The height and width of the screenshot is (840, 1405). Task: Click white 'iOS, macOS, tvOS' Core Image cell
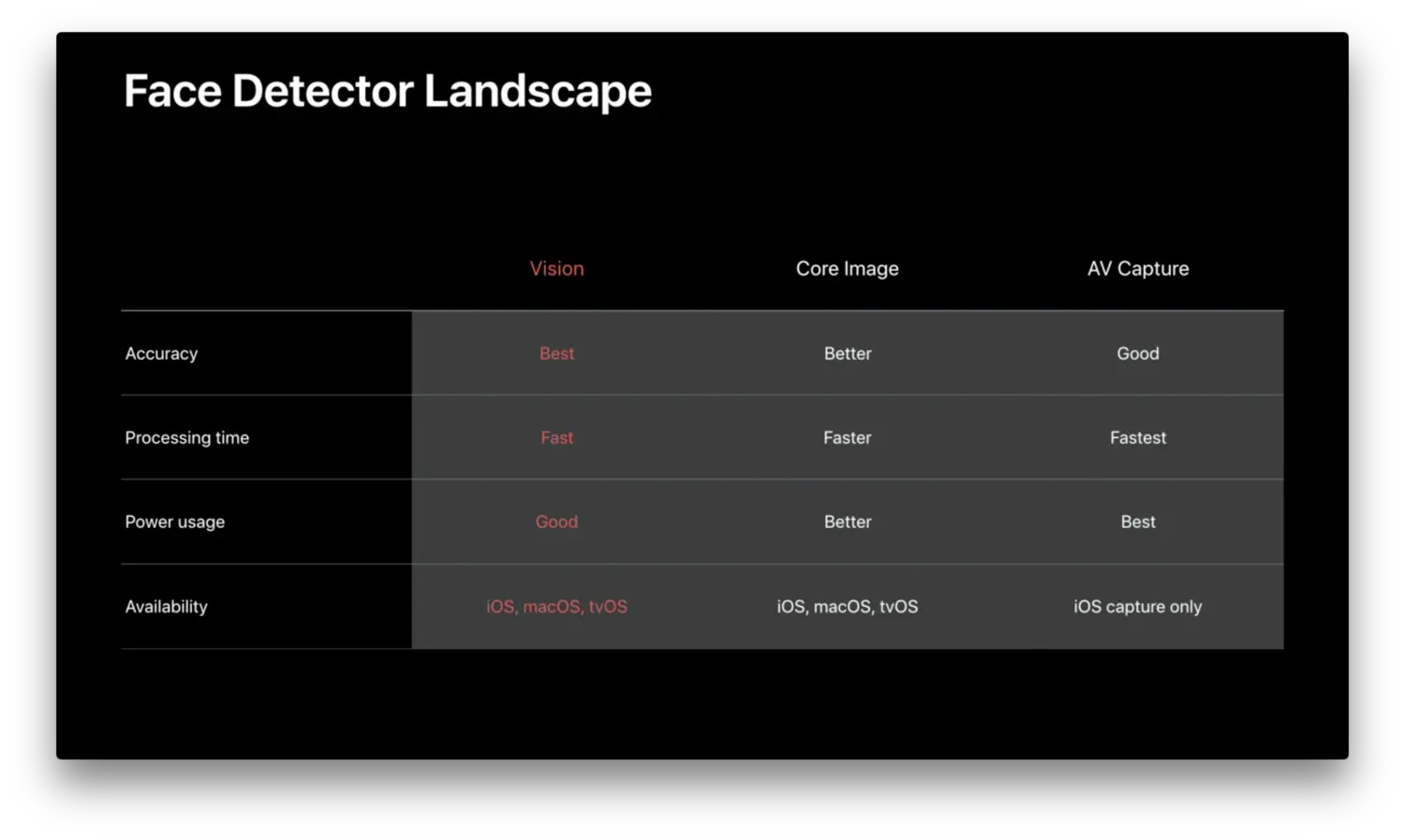click(x=848, y=607)
